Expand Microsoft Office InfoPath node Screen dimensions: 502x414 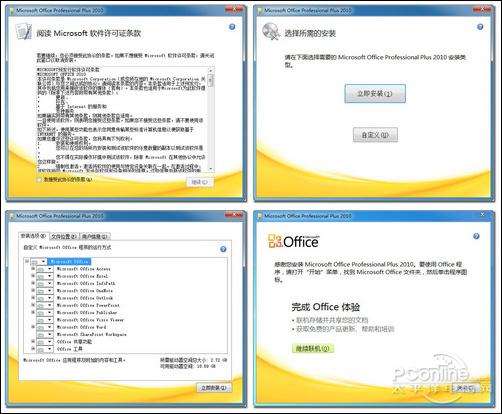coord(33,283)
